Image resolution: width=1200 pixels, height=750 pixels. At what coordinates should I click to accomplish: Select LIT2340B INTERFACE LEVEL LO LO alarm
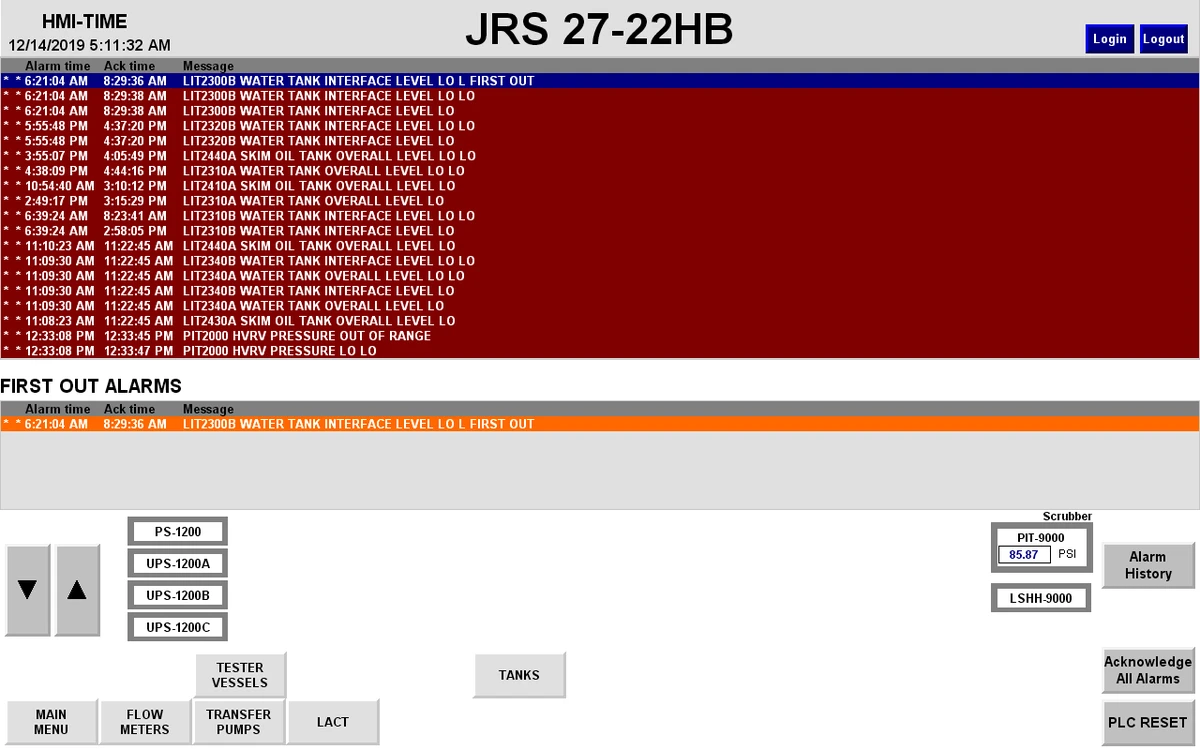coord(600,261)
